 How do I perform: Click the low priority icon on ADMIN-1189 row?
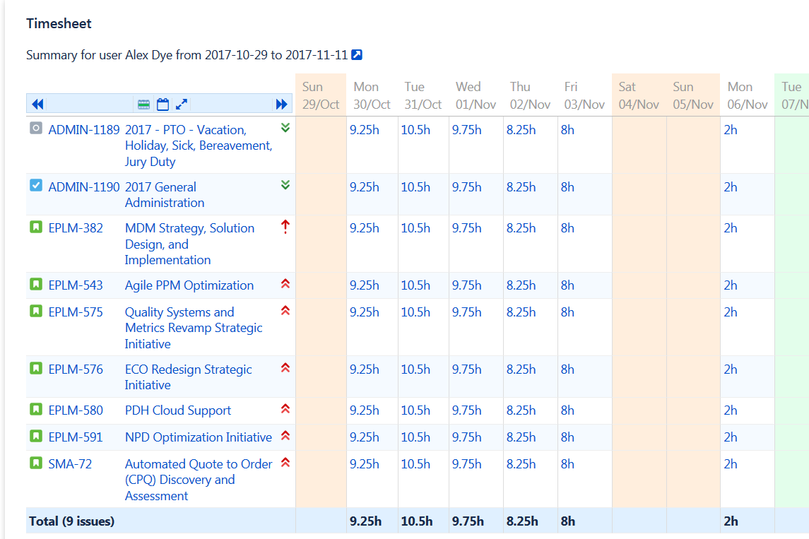(285, 128)
